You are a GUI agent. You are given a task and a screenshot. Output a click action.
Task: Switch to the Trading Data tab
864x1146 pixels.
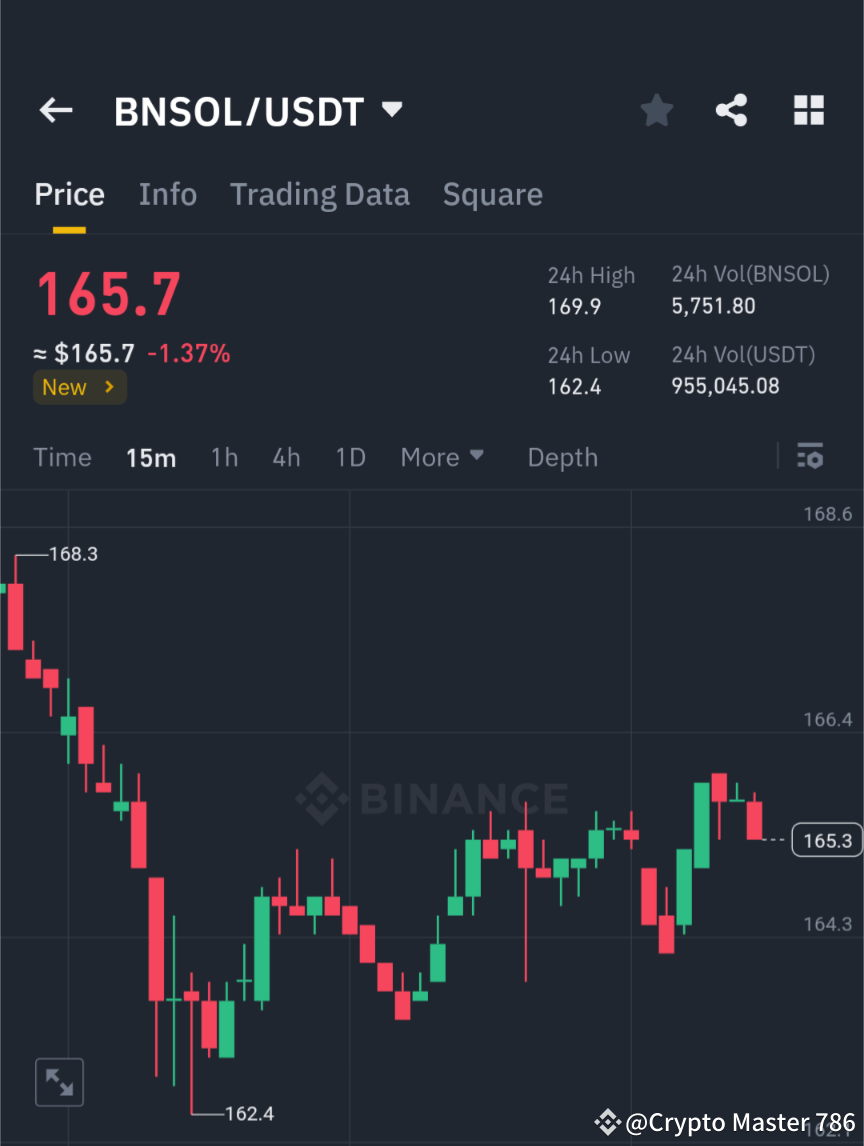[x=319, y=194]
